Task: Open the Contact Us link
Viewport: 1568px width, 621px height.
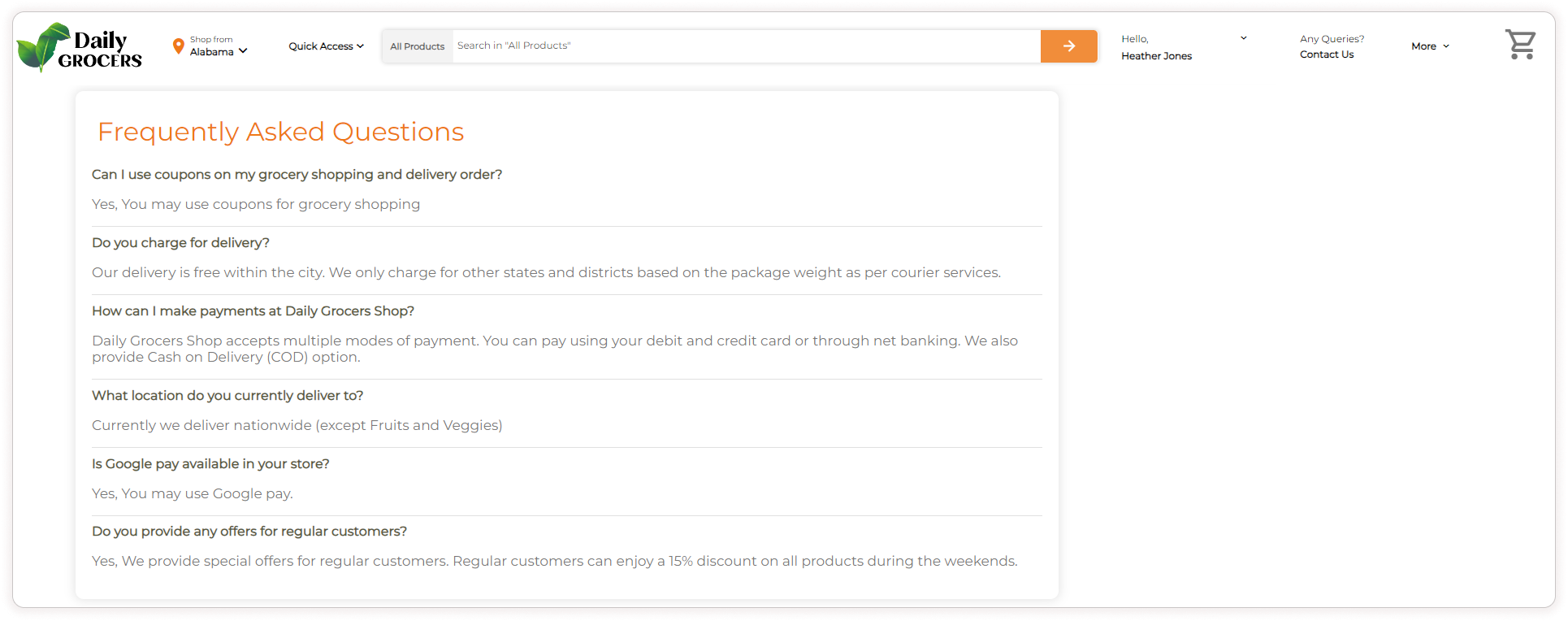Action: 1326,54
